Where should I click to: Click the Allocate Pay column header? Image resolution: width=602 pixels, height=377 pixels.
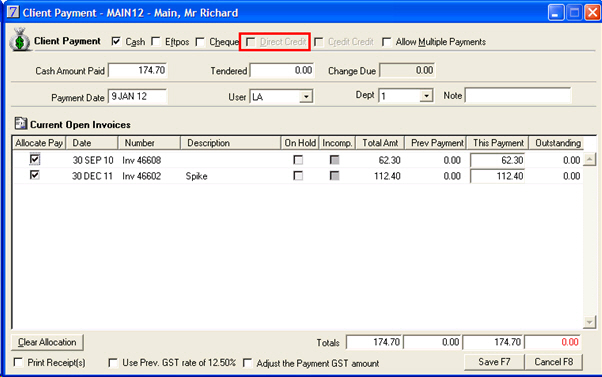39,143
